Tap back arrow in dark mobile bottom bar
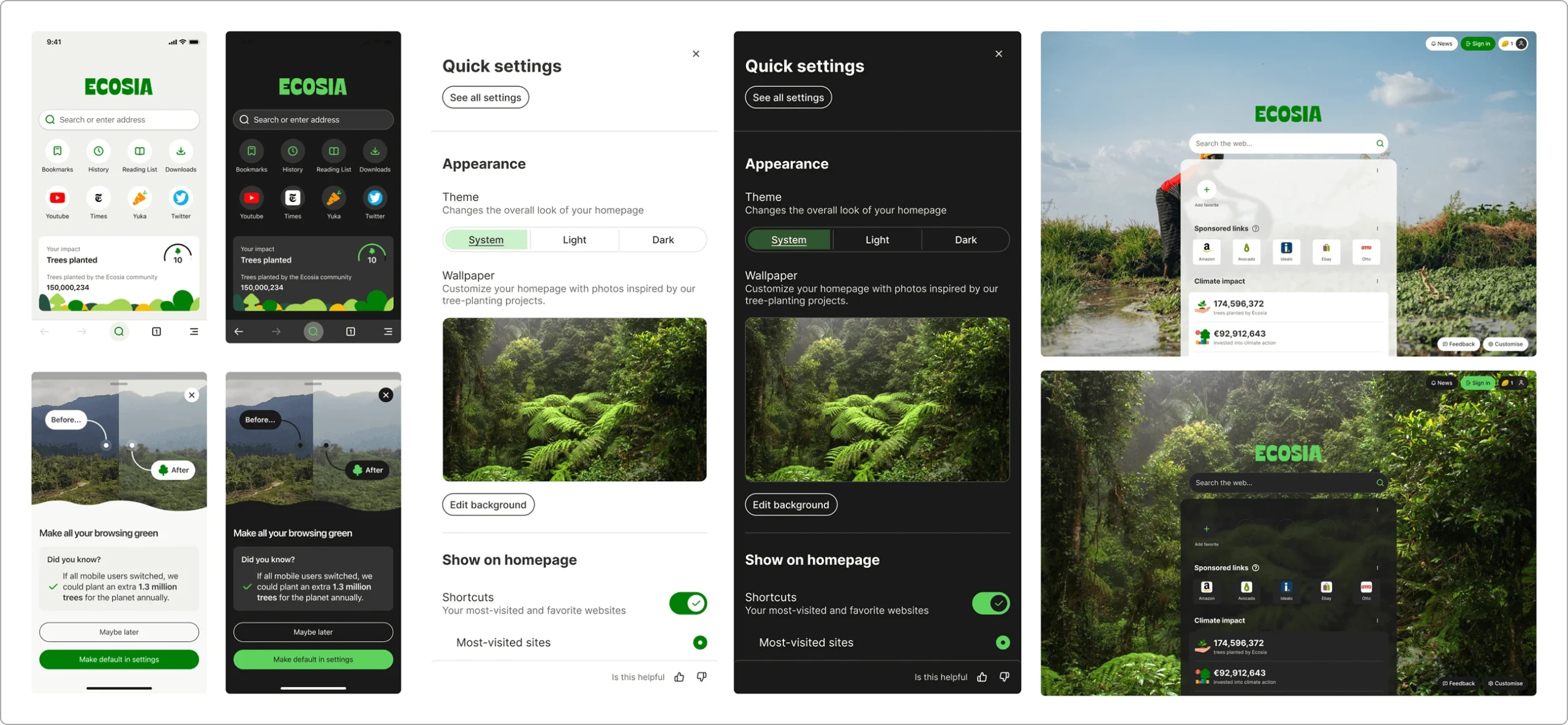The height and width of the screenshot is (725, 1568). (239, 331)
